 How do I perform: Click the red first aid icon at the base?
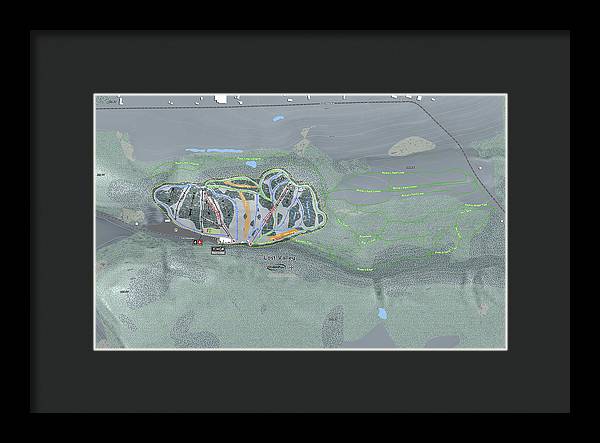click(x=199, y=241)
